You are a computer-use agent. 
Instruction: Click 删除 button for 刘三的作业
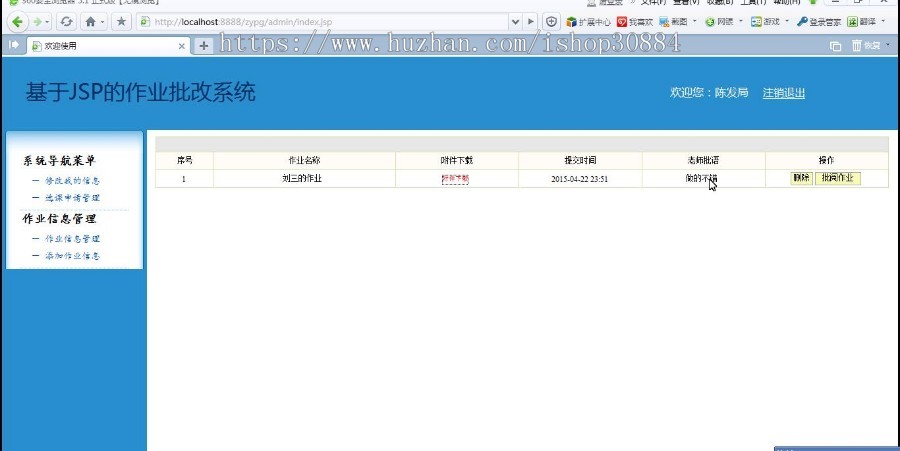click(801, 178)
